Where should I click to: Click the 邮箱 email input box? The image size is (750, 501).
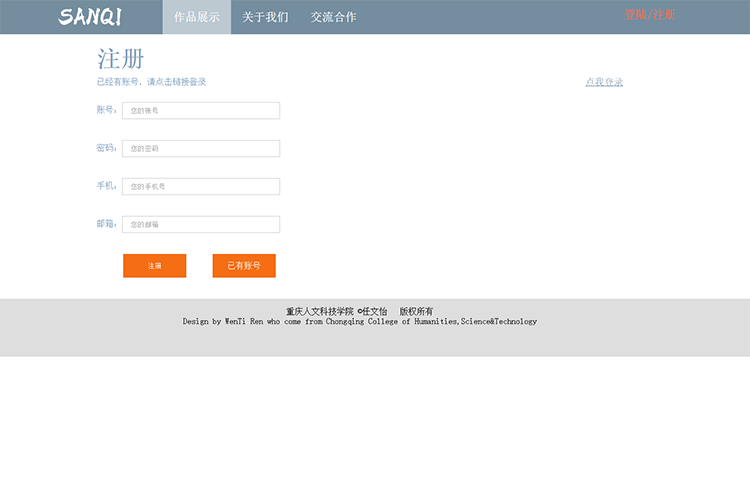click(201, 225)
